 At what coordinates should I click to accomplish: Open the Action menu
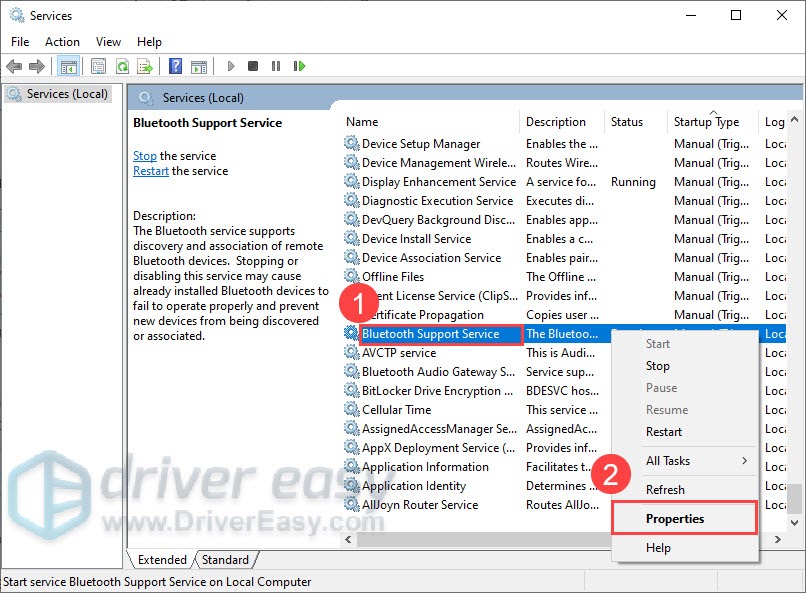62,42
